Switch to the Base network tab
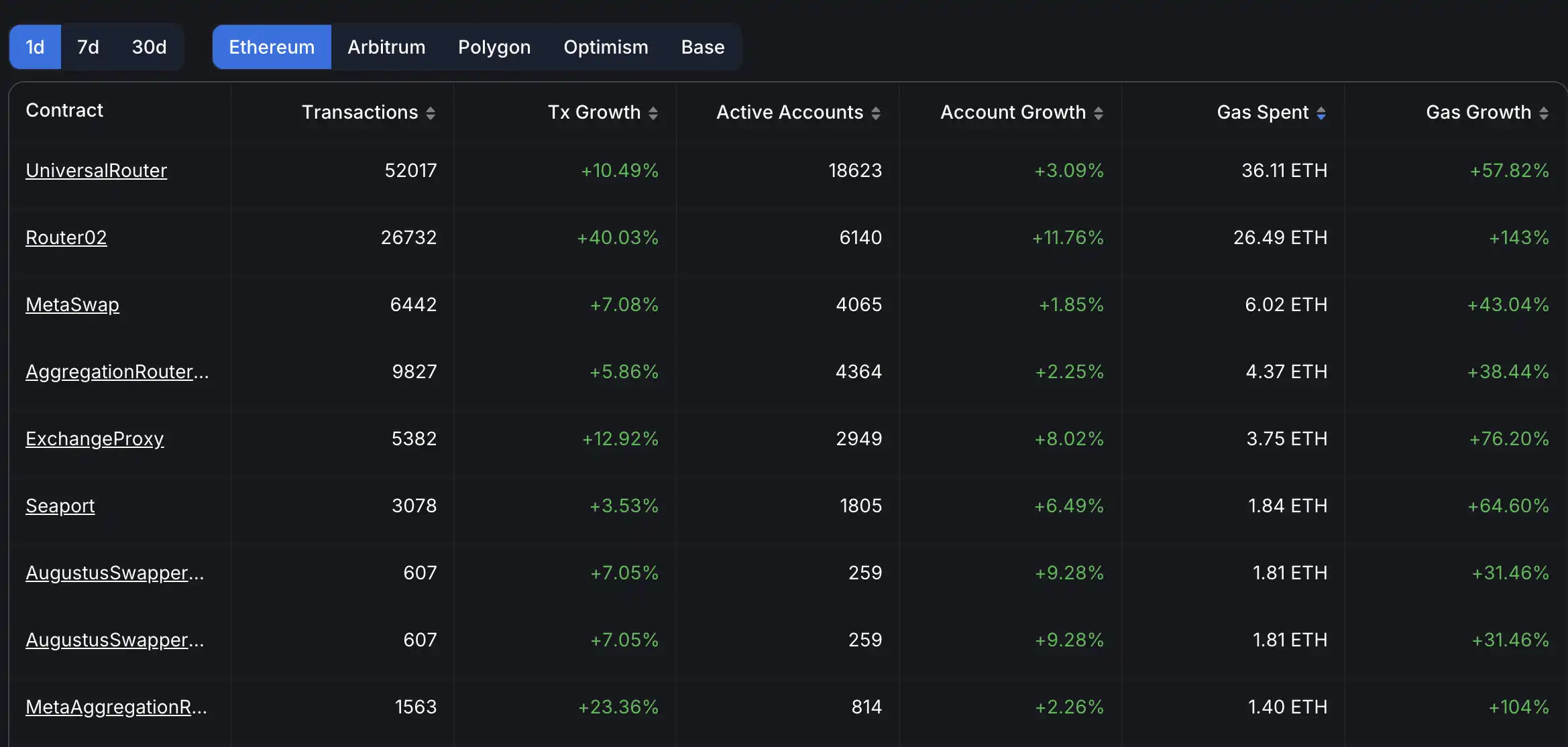 [x=703, y=47]
